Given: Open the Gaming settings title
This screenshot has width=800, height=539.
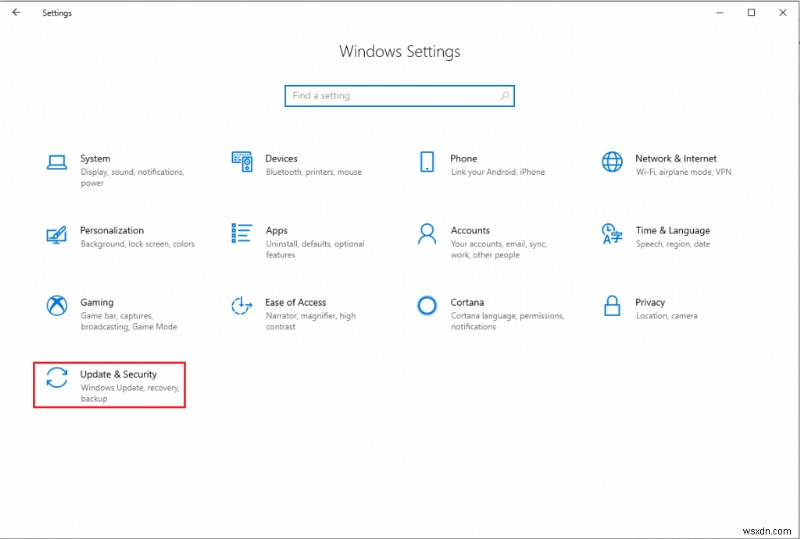Looking at the screenshot, I should pos(97,303).
